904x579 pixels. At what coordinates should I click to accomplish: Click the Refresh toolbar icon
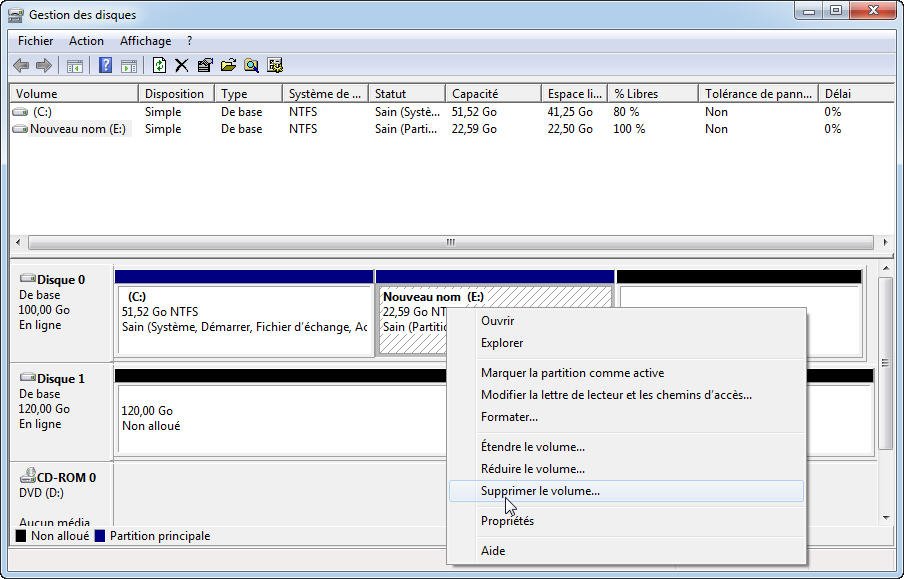coord(158,66)
